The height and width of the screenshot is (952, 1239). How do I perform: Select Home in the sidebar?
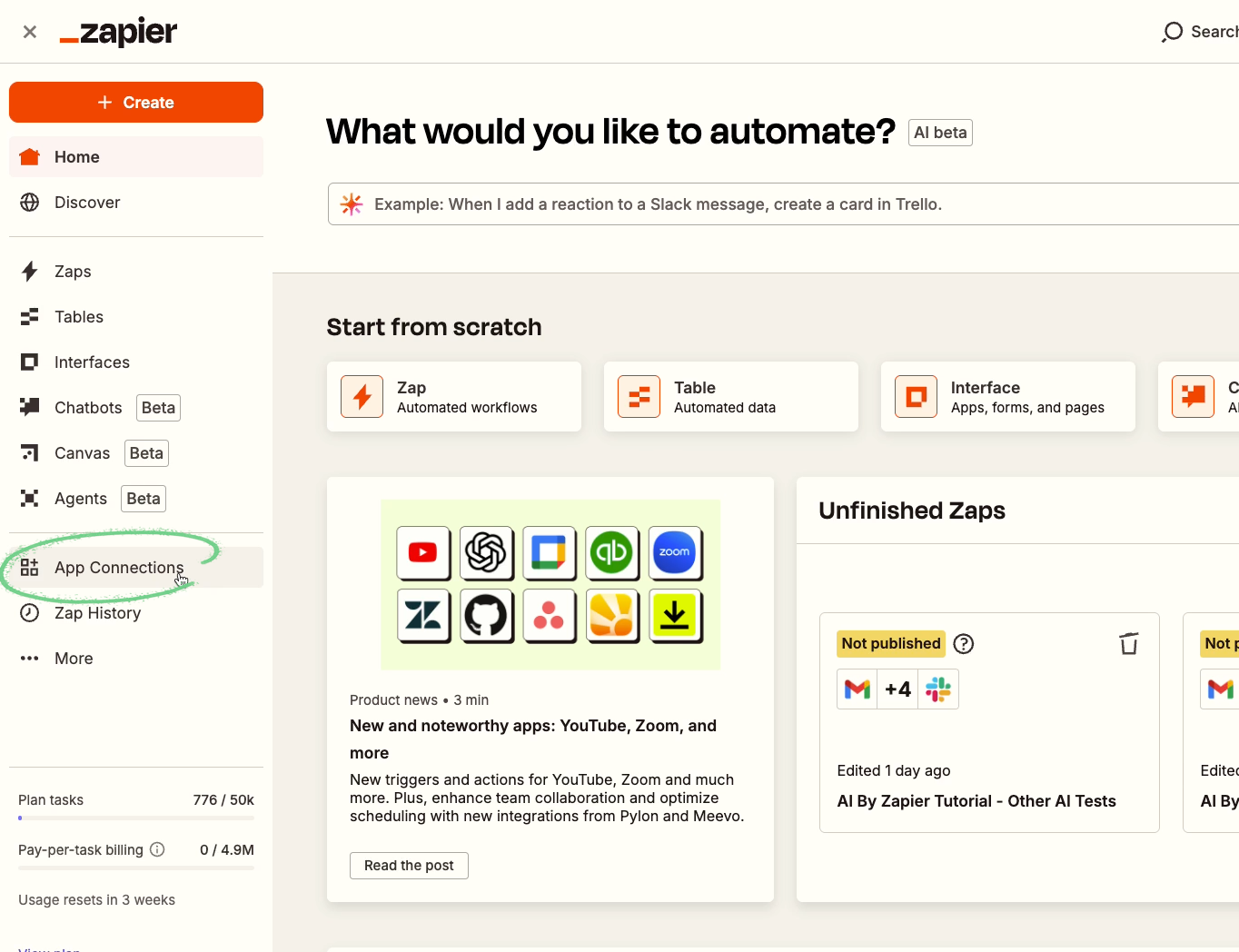point(136,157)
